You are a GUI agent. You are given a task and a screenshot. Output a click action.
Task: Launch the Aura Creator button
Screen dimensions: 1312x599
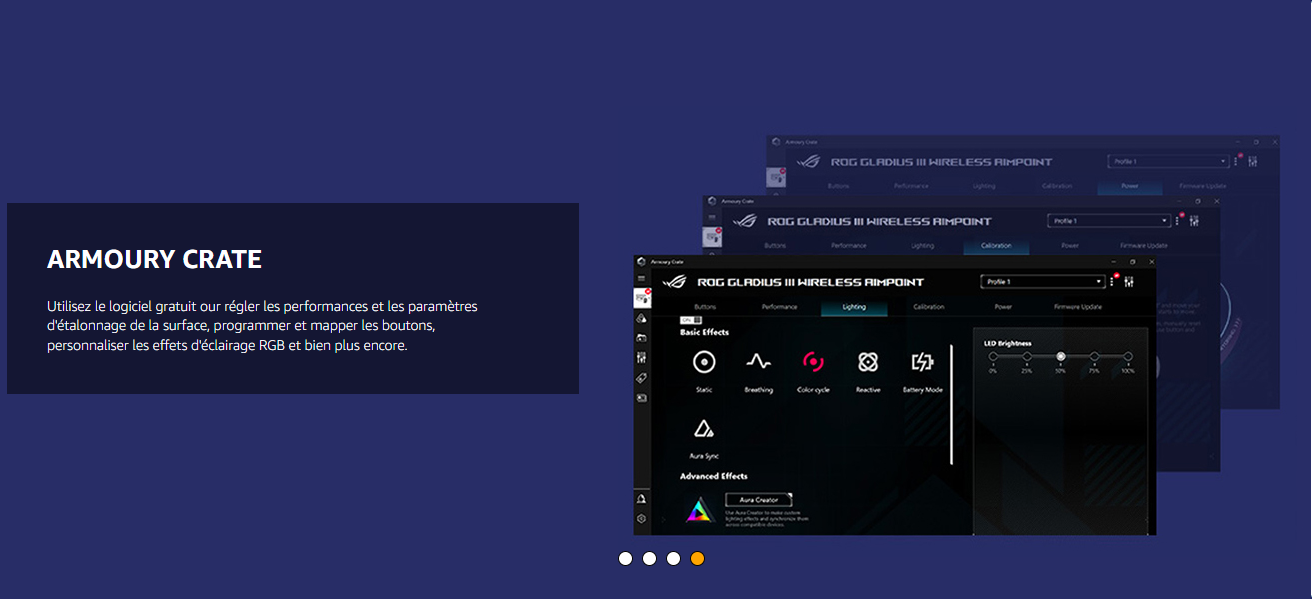coord(759,500)
